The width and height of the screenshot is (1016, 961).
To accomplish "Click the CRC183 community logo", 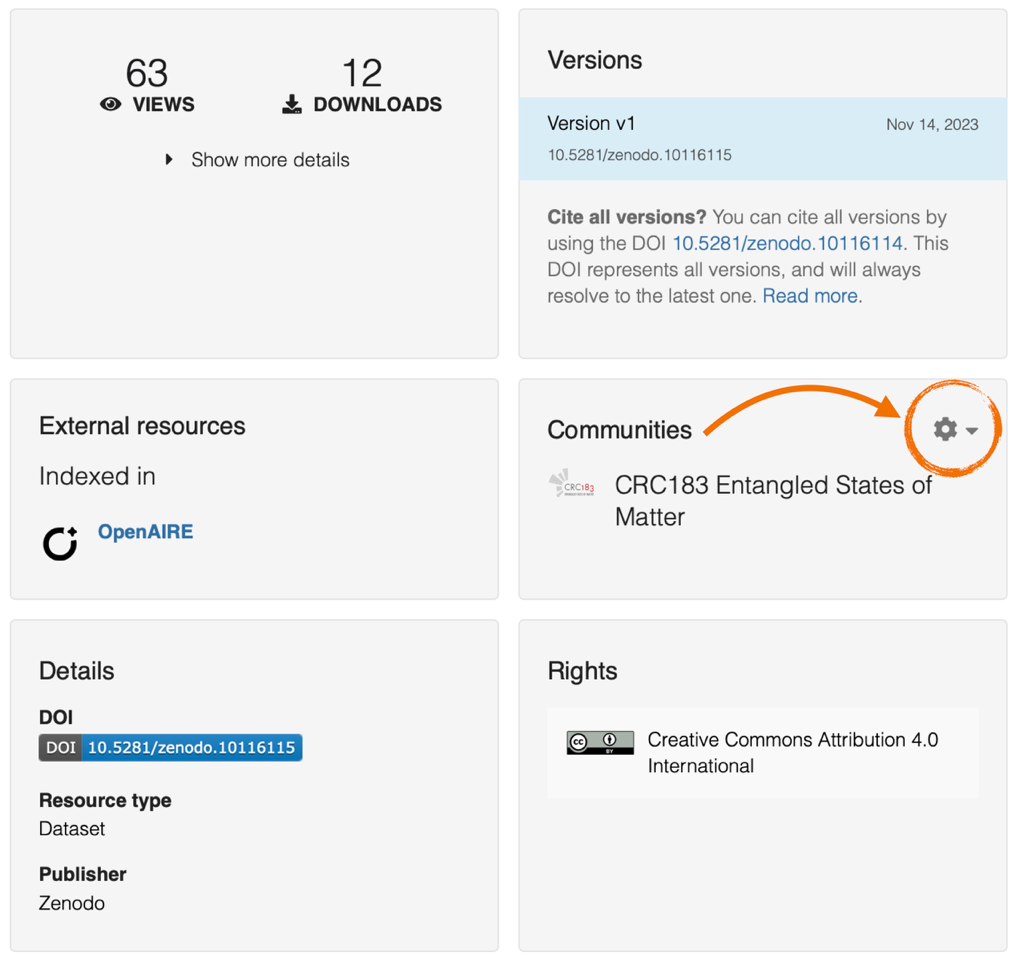I will point(572,484).
